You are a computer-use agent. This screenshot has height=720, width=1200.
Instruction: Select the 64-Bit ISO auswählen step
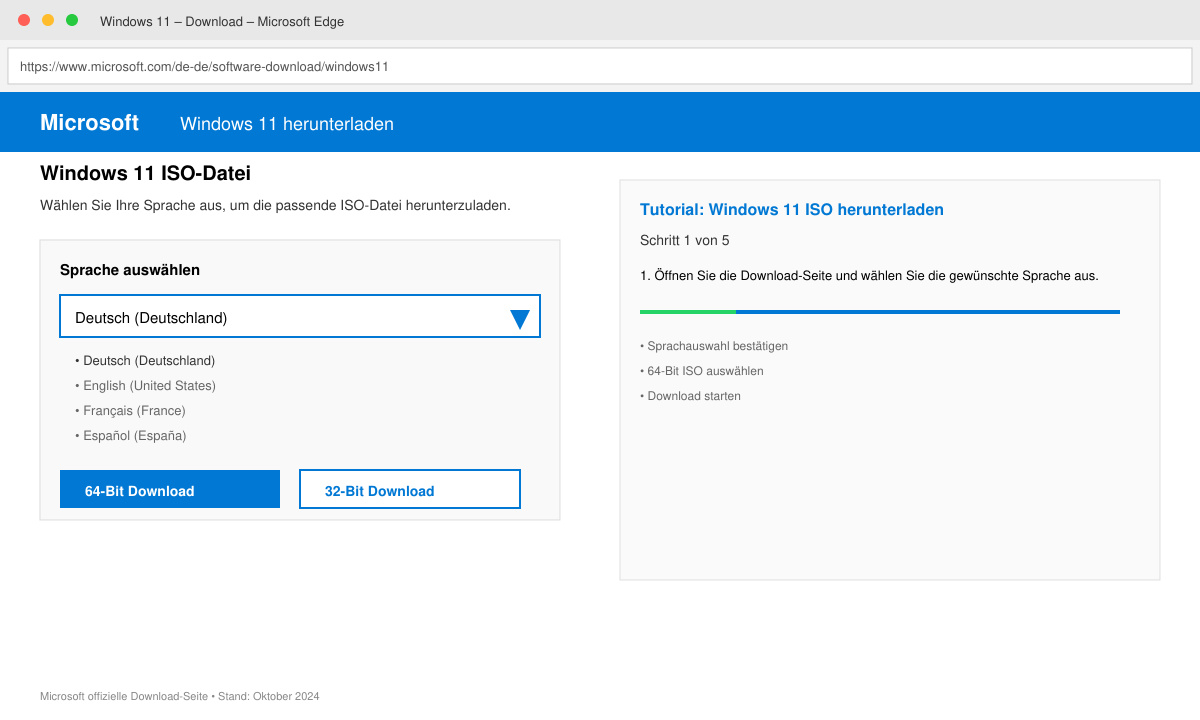click(702, 371)
